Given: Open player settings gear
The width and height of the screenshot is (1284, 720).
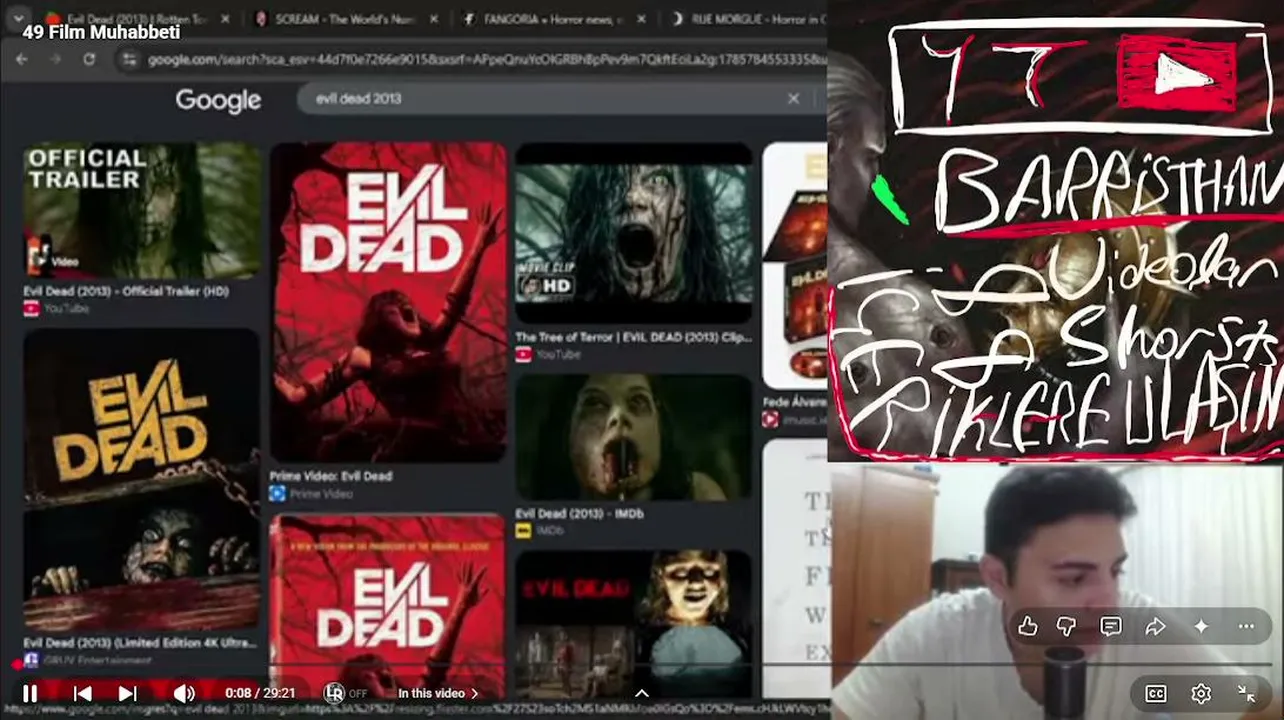Looking at the screenshot, I should (1201, 693).
